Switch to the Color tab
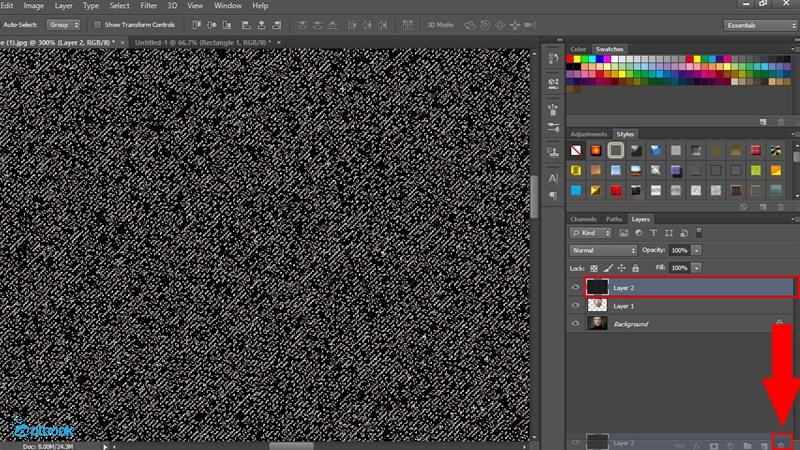 [578, 49]
